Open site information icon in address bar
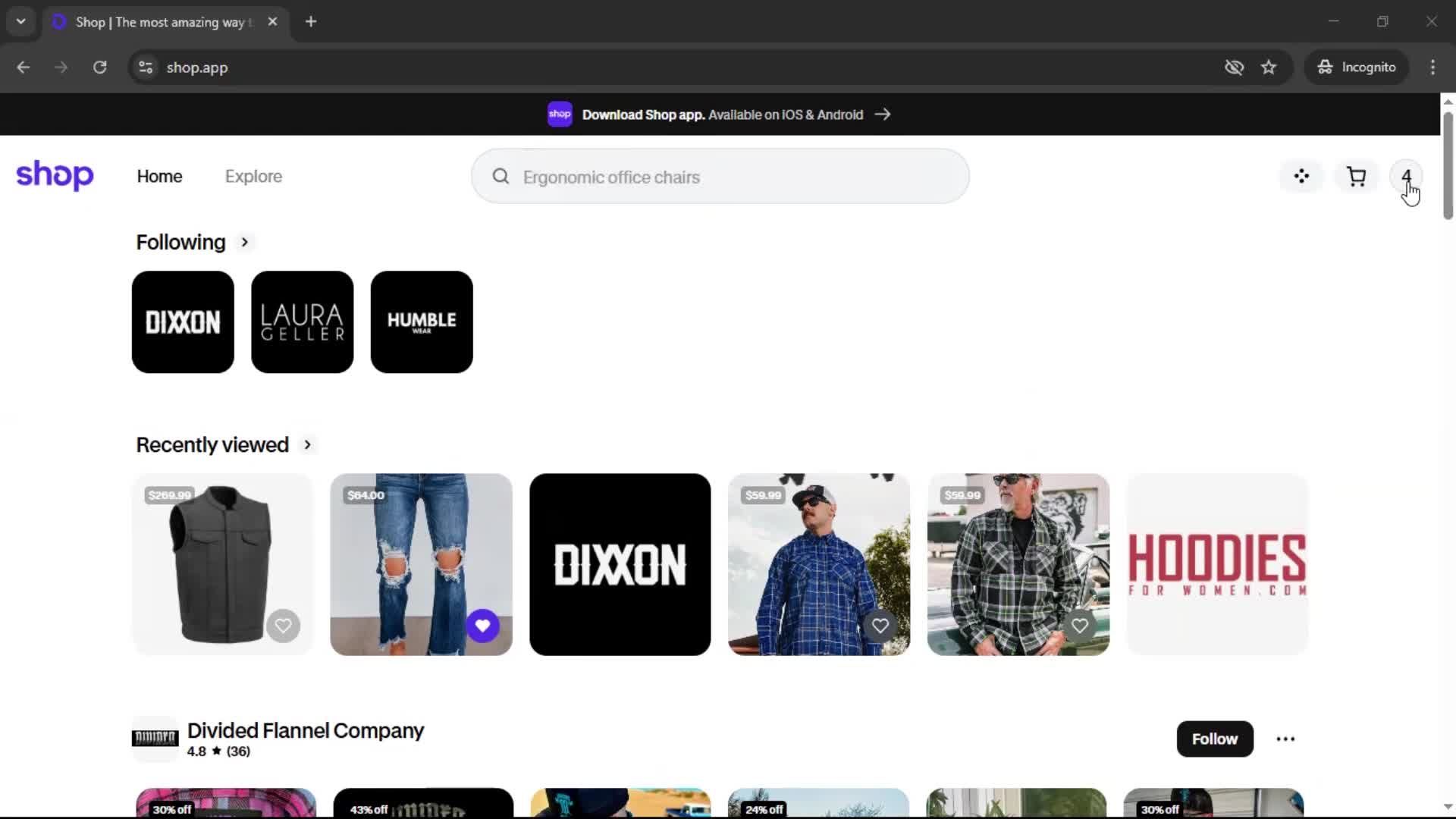The image size is (1456, 819). tap(146, 67)
